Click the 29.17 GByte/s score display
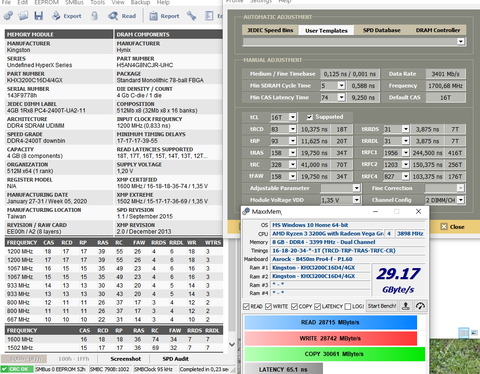This screenshot has width=480, height=374. tap(398, 280)
